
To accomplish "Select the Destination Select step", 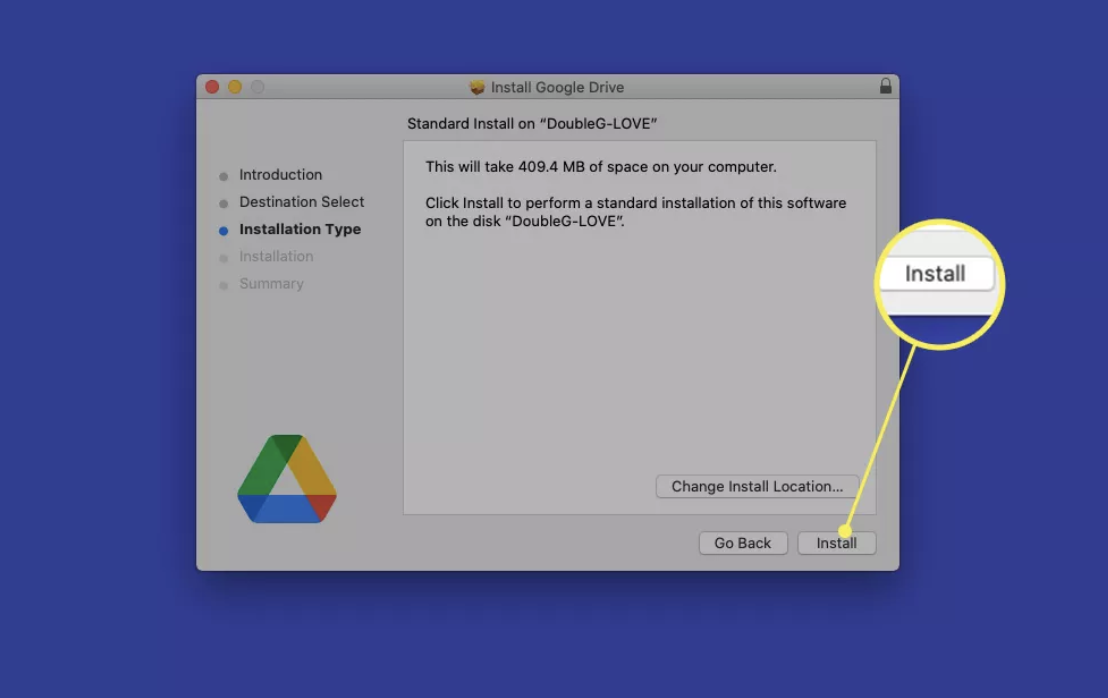I will point(301,202).
